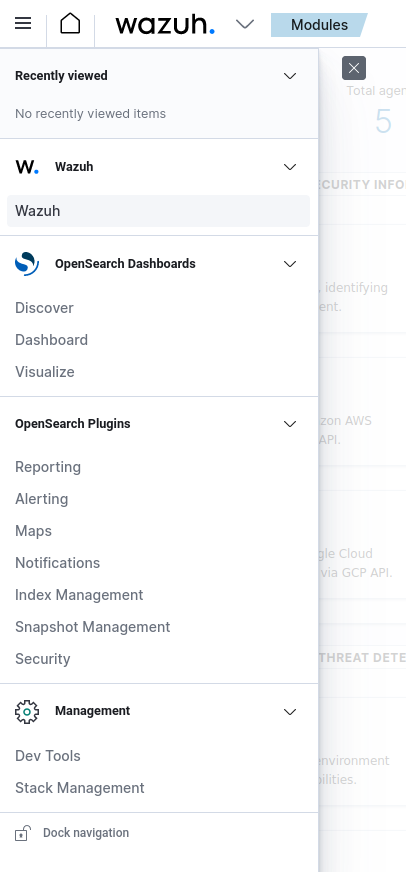This screenshot has height=872, width=406.
Task: Open the Modules breadcrumb
Action: pyautogui.click(x=319, y=25)
